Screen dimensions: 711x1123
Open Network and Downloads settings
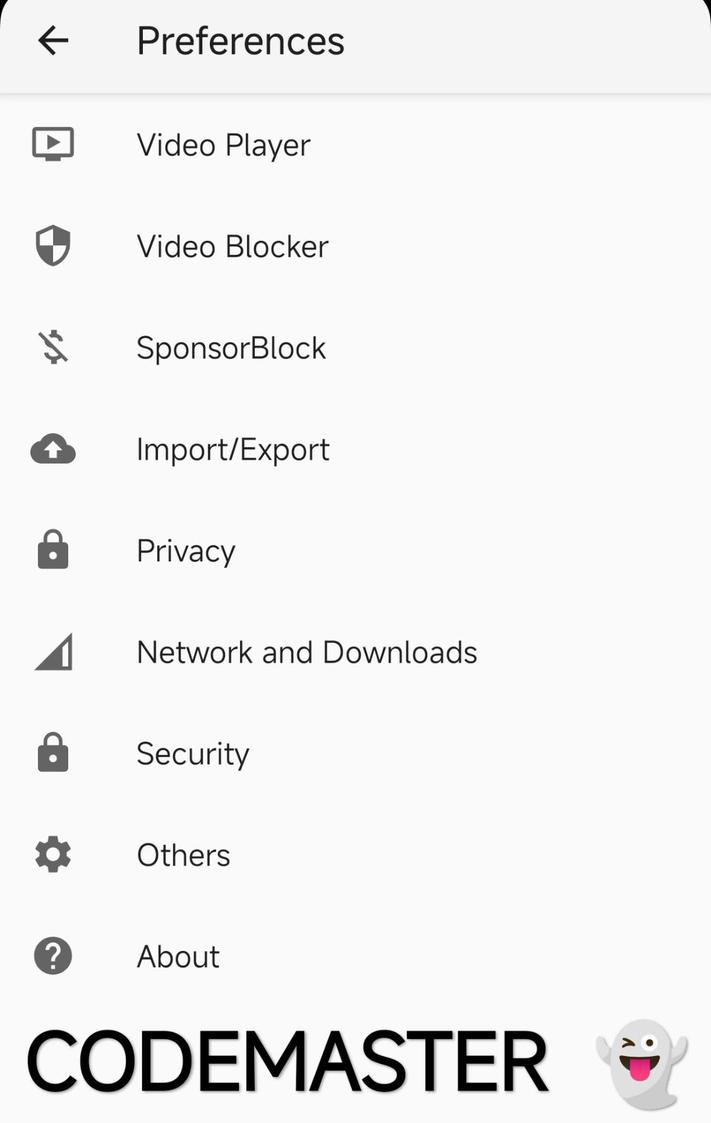click(x=306, y=652)
